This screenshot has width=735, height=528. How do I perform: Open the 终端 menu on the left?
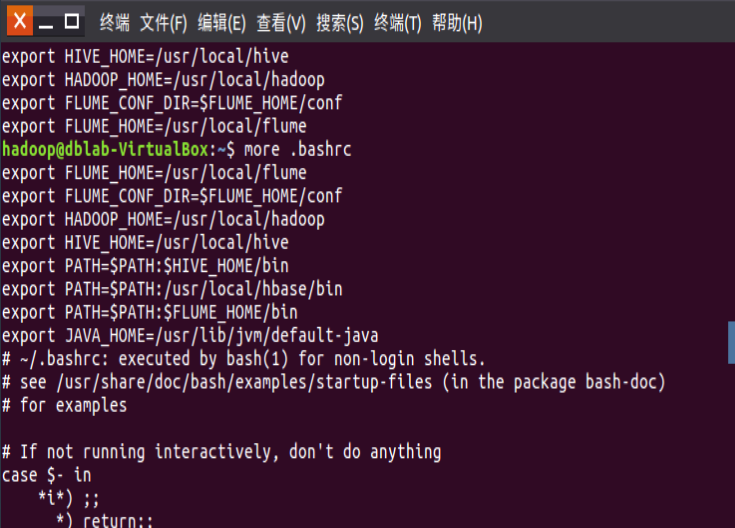pos(114,23)
